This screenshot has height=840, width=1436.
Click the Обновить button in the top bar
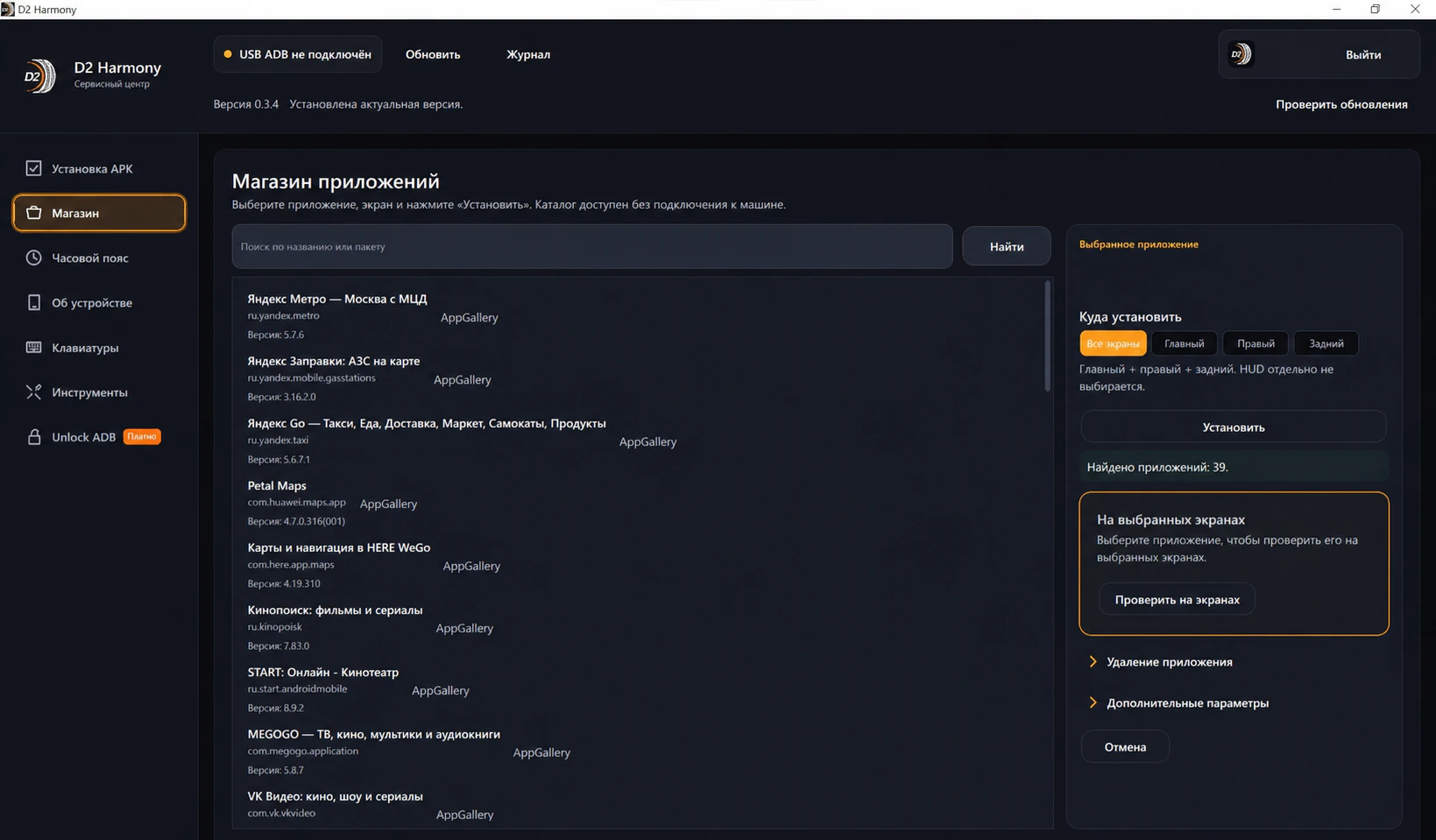(x=433, y=54)
